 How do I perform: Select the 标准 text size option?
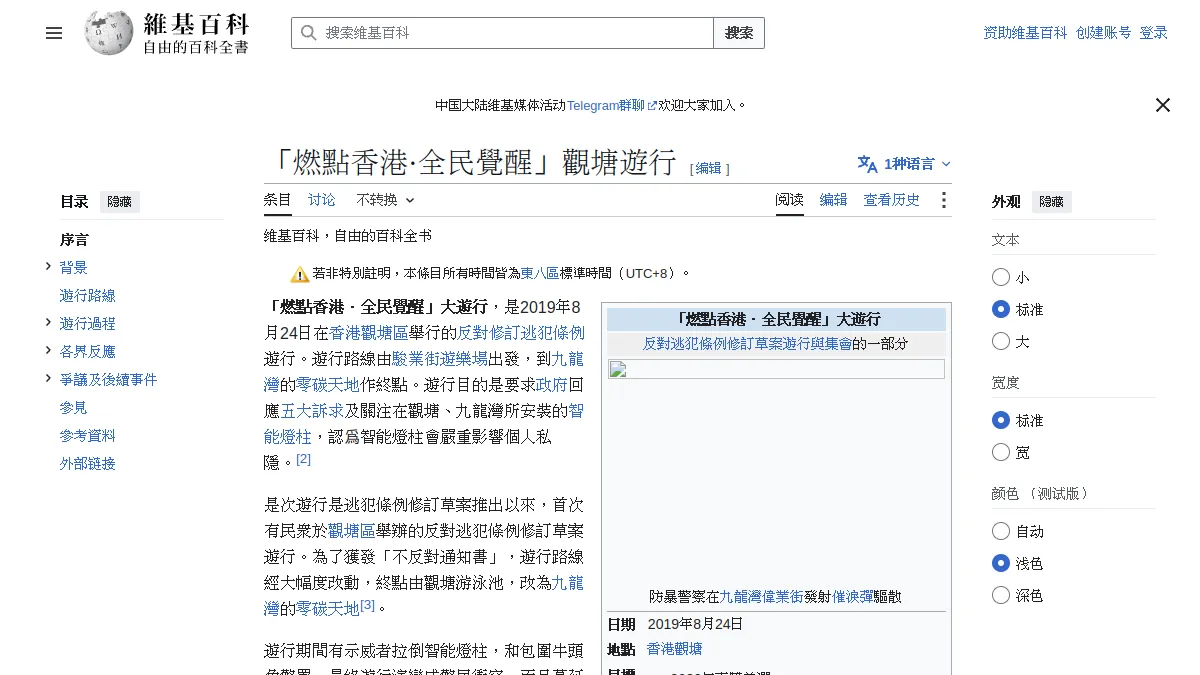[x=1001, y=309]
